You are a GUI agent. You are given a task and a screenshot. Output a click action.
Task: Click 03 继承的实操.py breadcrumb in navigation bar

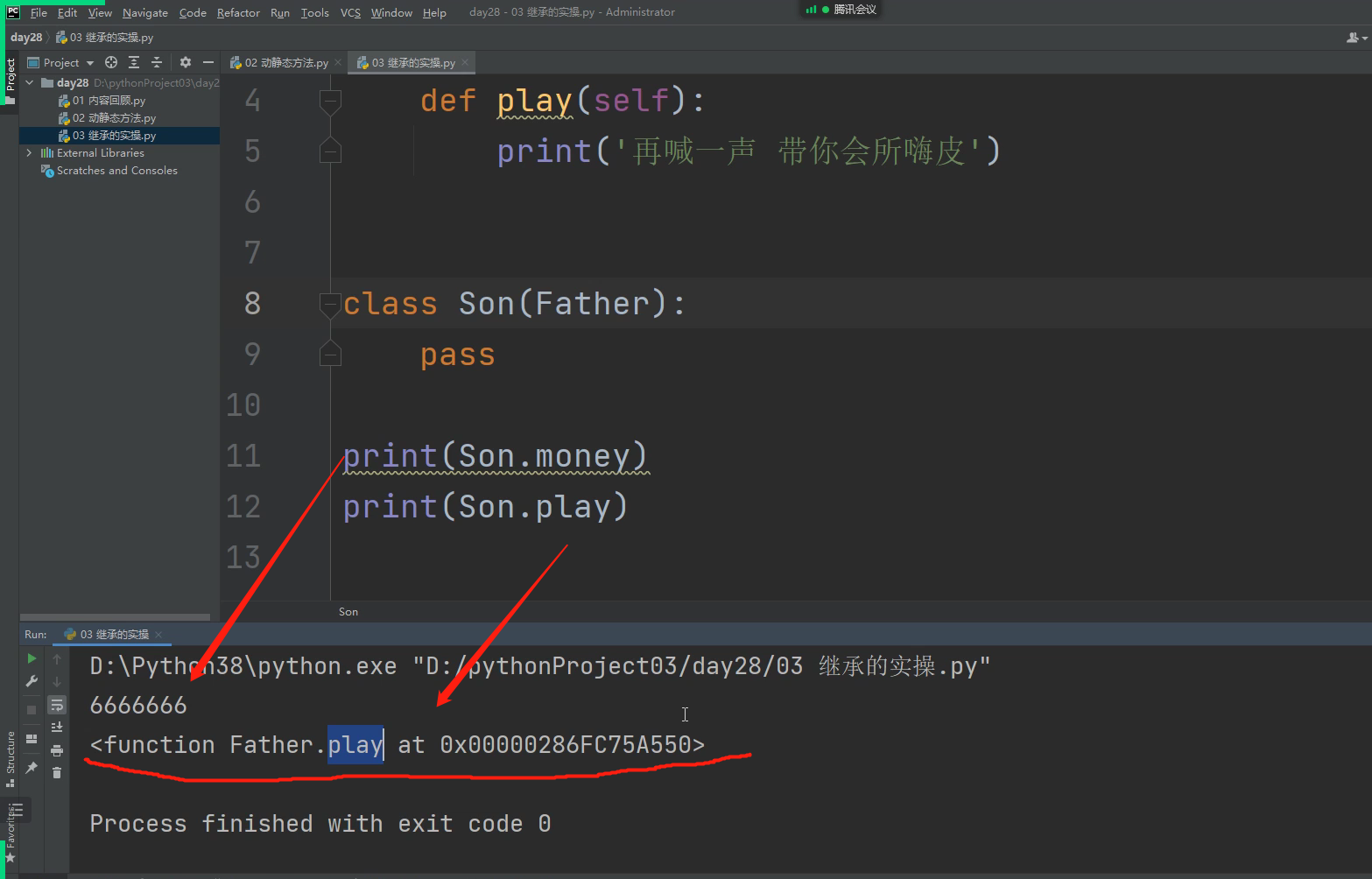coord(104,38)
